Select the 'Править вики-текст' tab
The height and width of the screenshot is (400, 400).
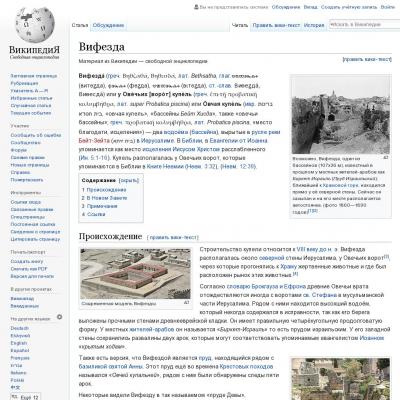click(x=276, y=25)
